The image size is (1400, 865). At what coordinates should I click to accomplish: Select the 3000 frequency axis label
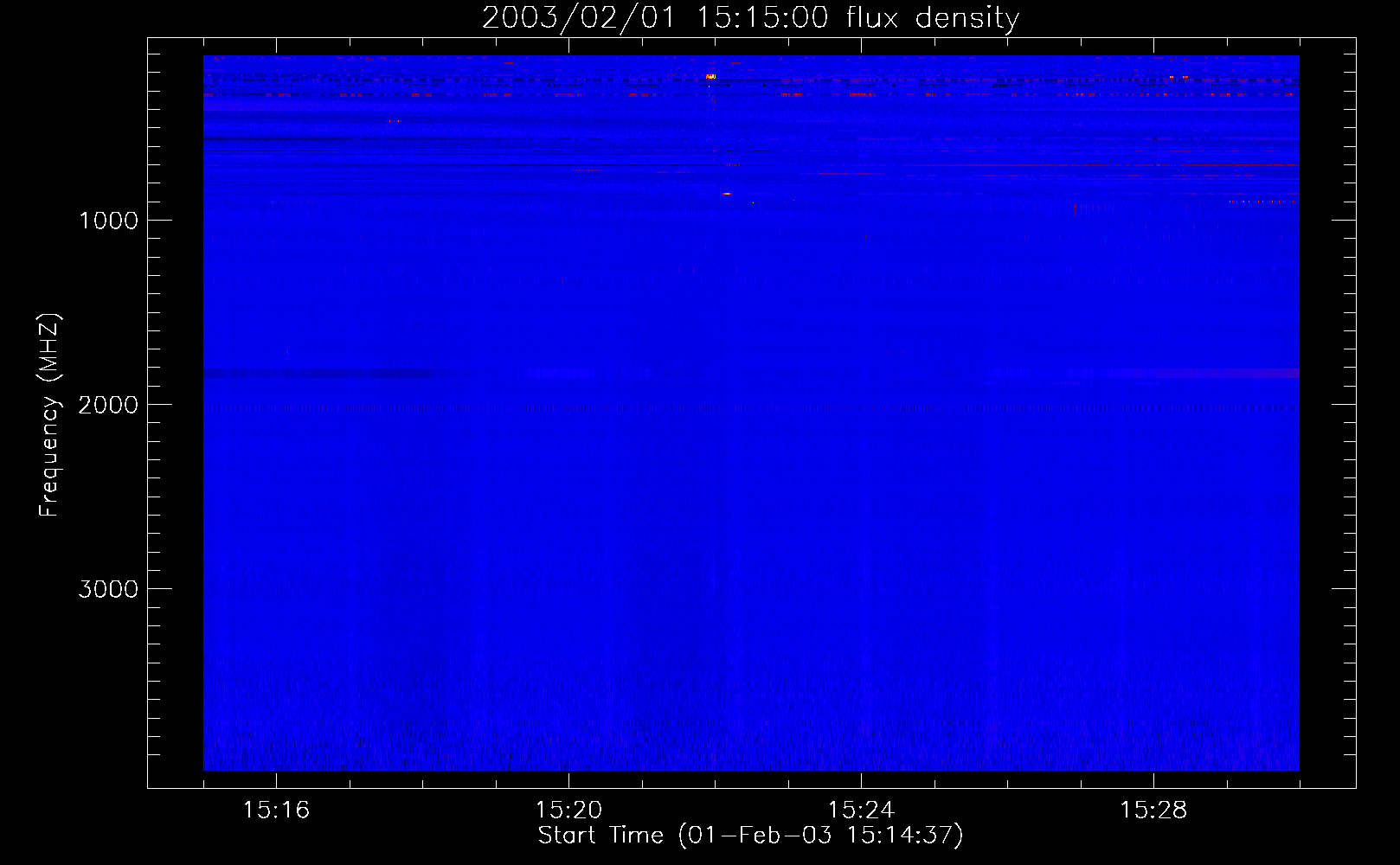[x=108, y=589]
